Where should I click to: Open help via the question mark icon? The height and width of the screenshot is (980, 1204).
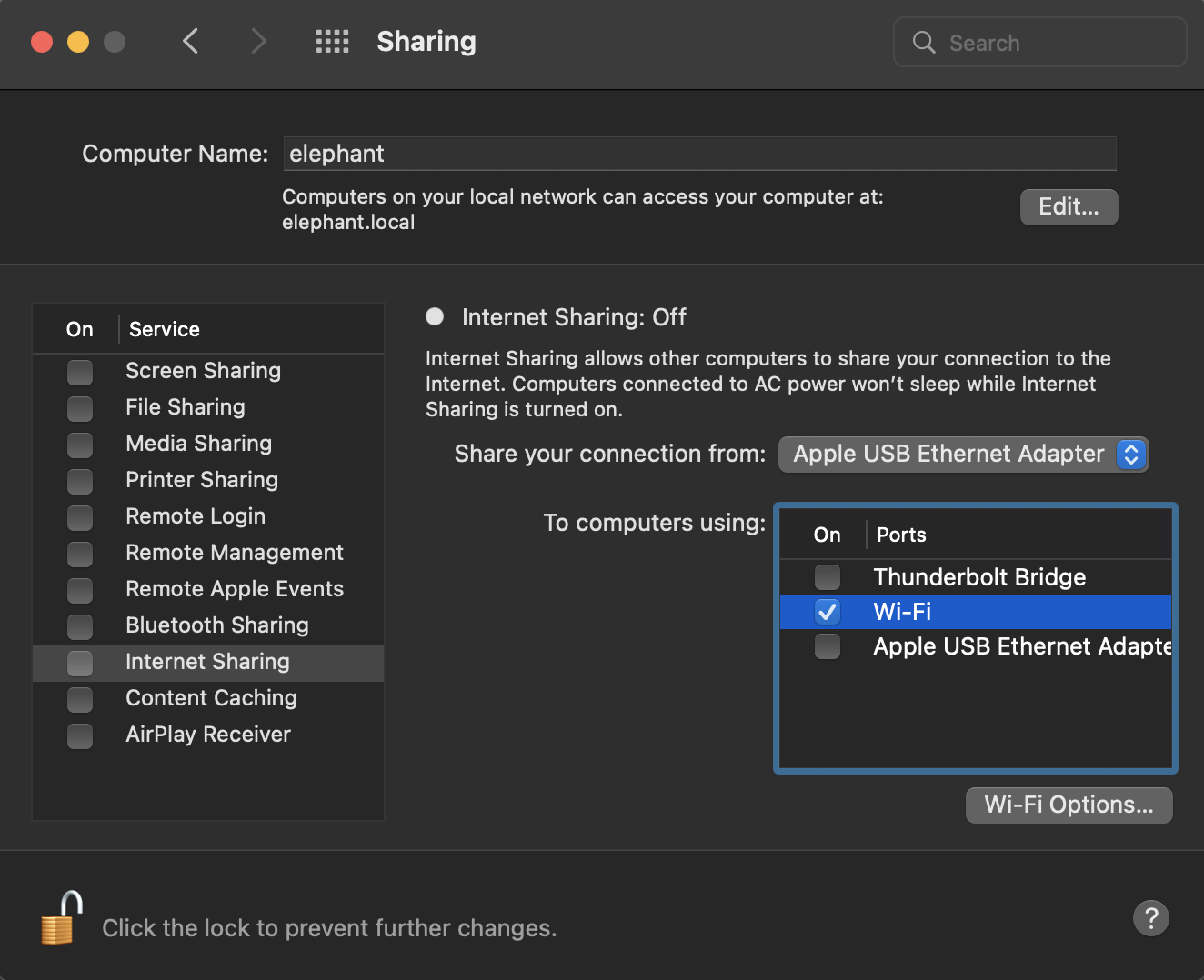[x=1151, y=918]
